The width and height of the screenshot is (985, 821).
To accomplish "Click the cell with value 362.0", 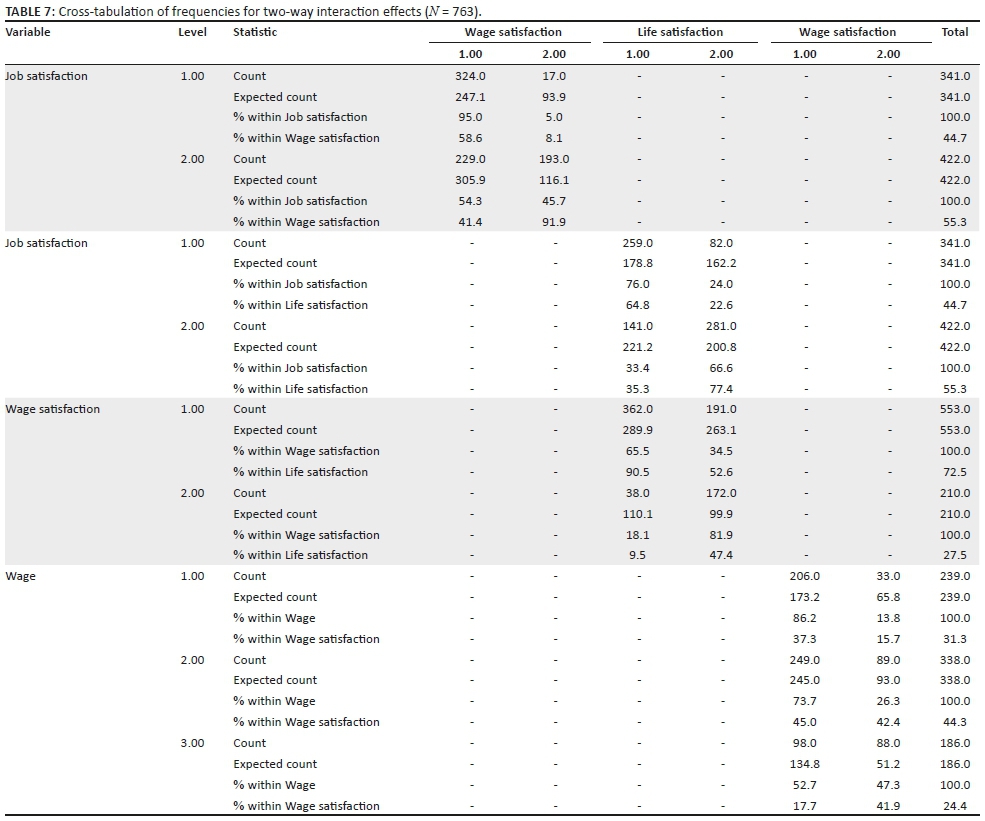I will (x=637, y=409).
